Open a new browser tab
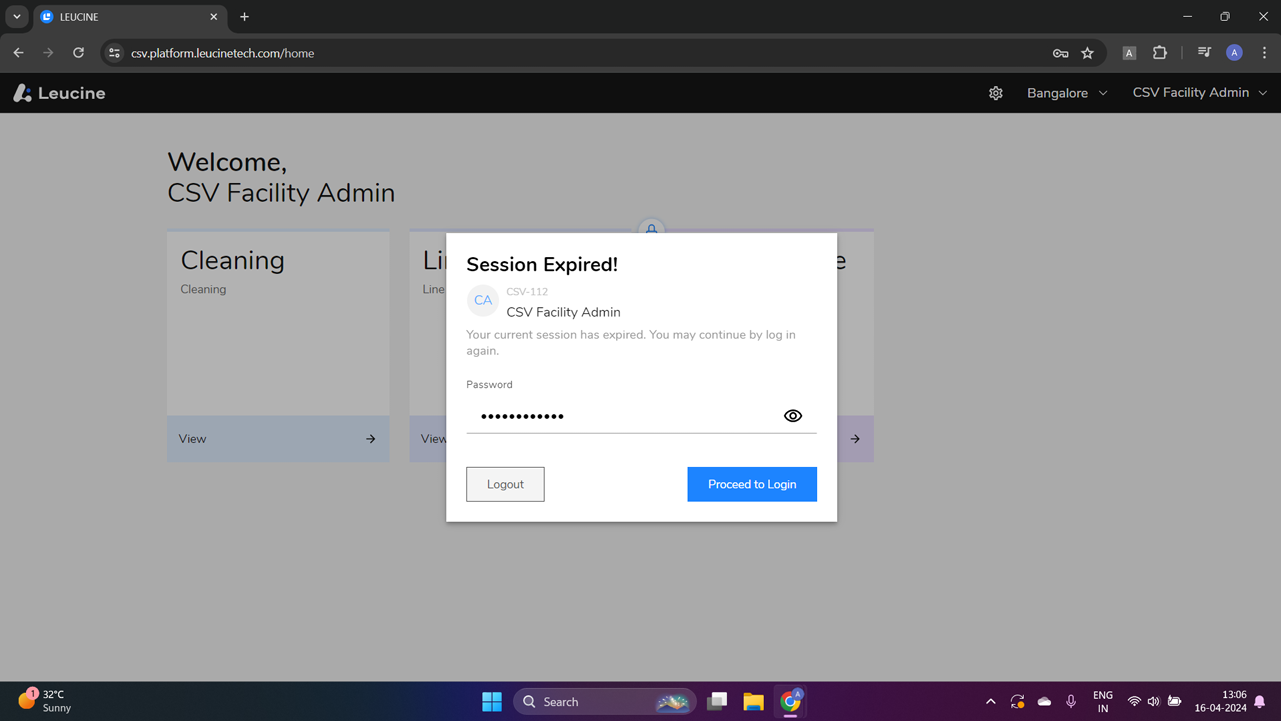 click(x=244, y=17)
